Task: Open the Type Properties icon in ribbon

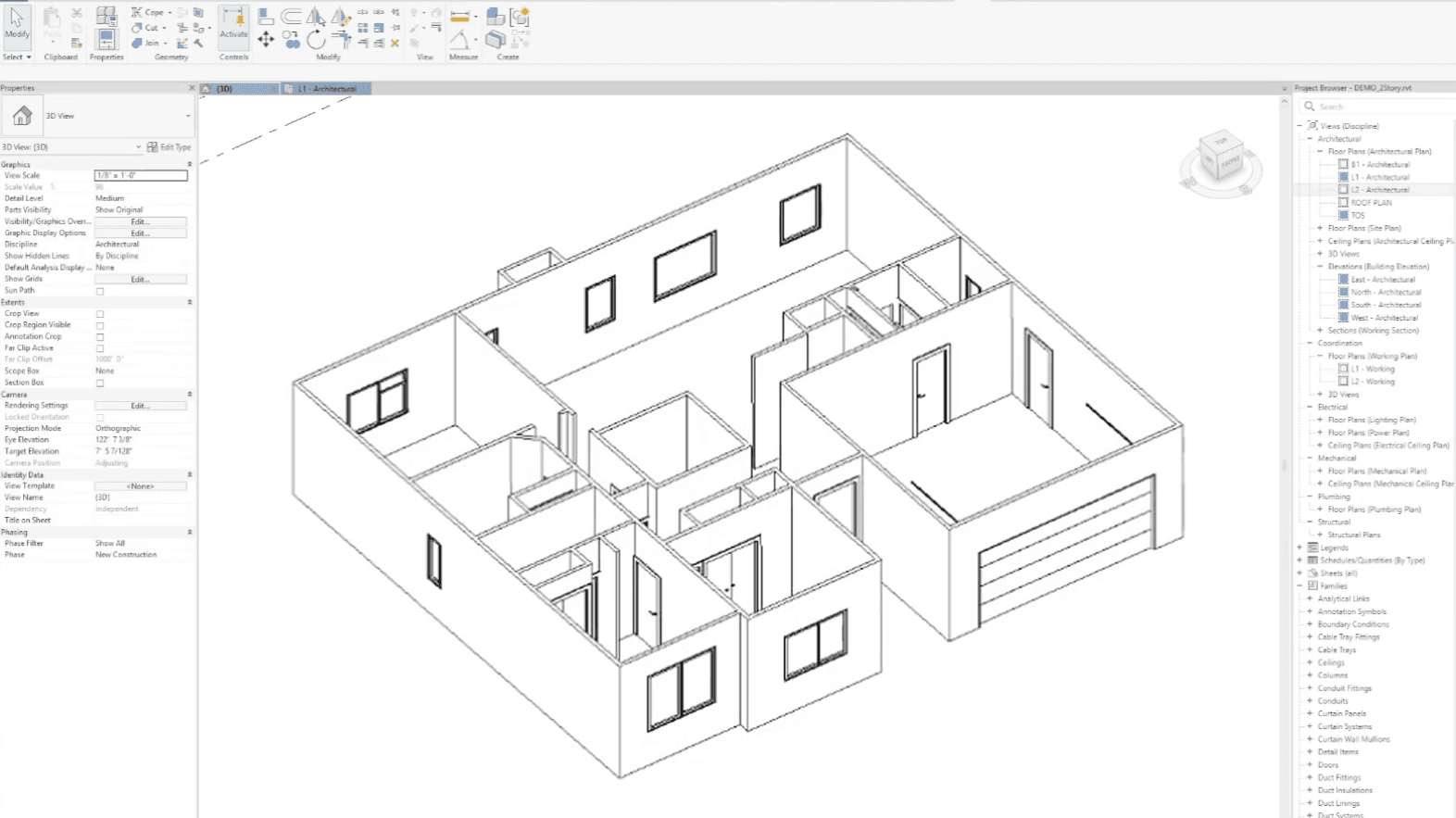Action: [x=107, y=15]
